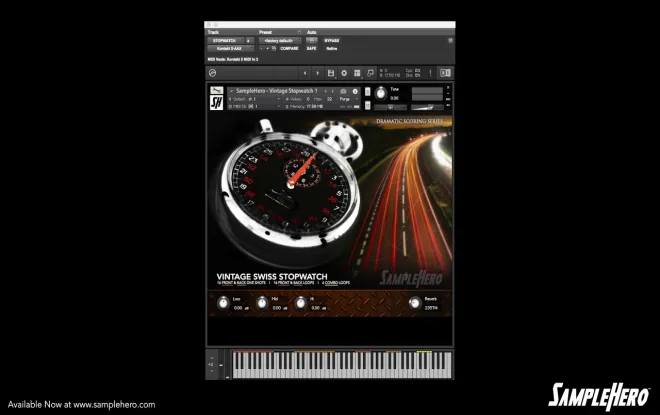Toggle the instrument solo S button

(367, 91)
